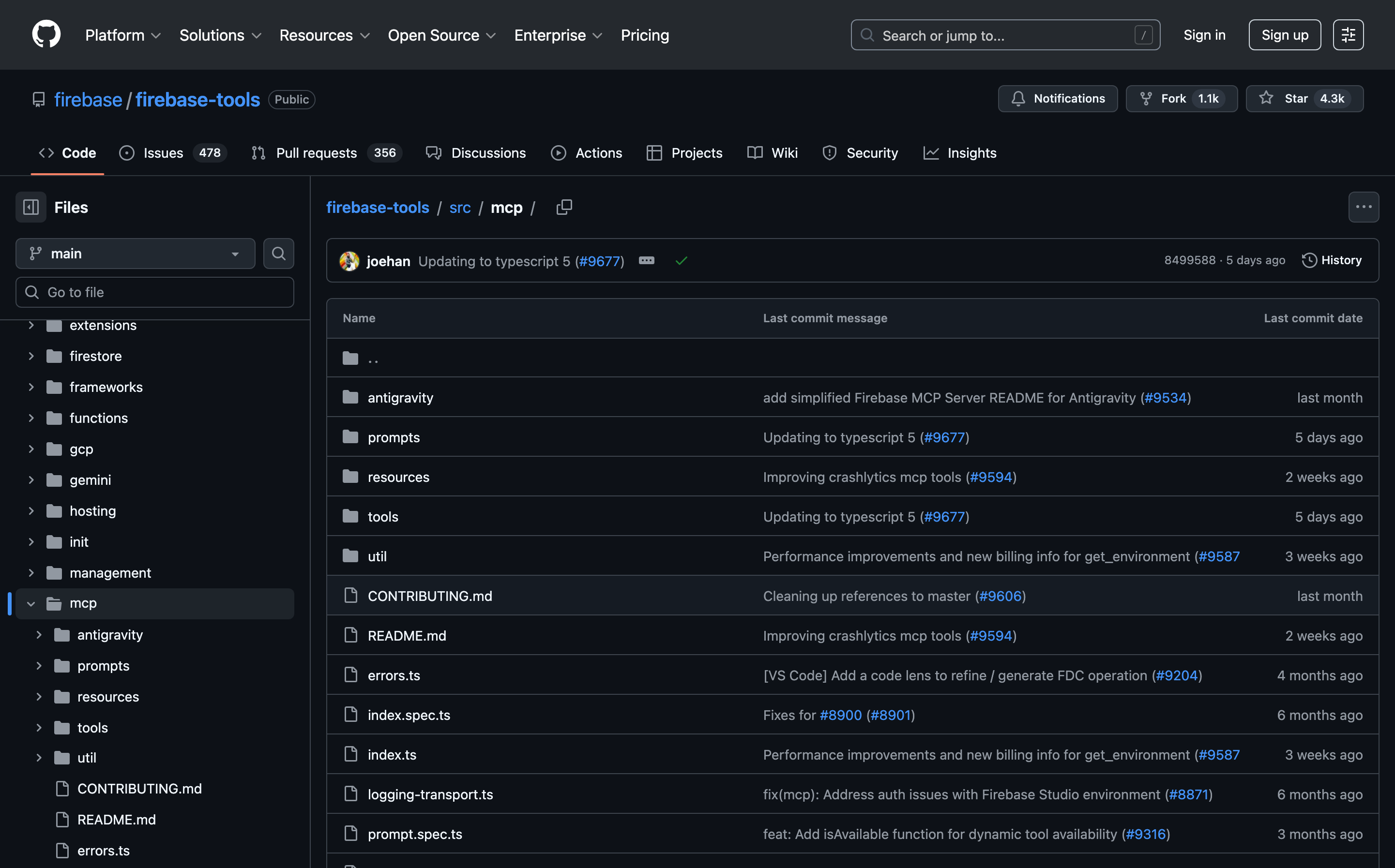View green checkmark commit status
The height and width of the screenshot is (868, 1395).
tap(681, 261)
